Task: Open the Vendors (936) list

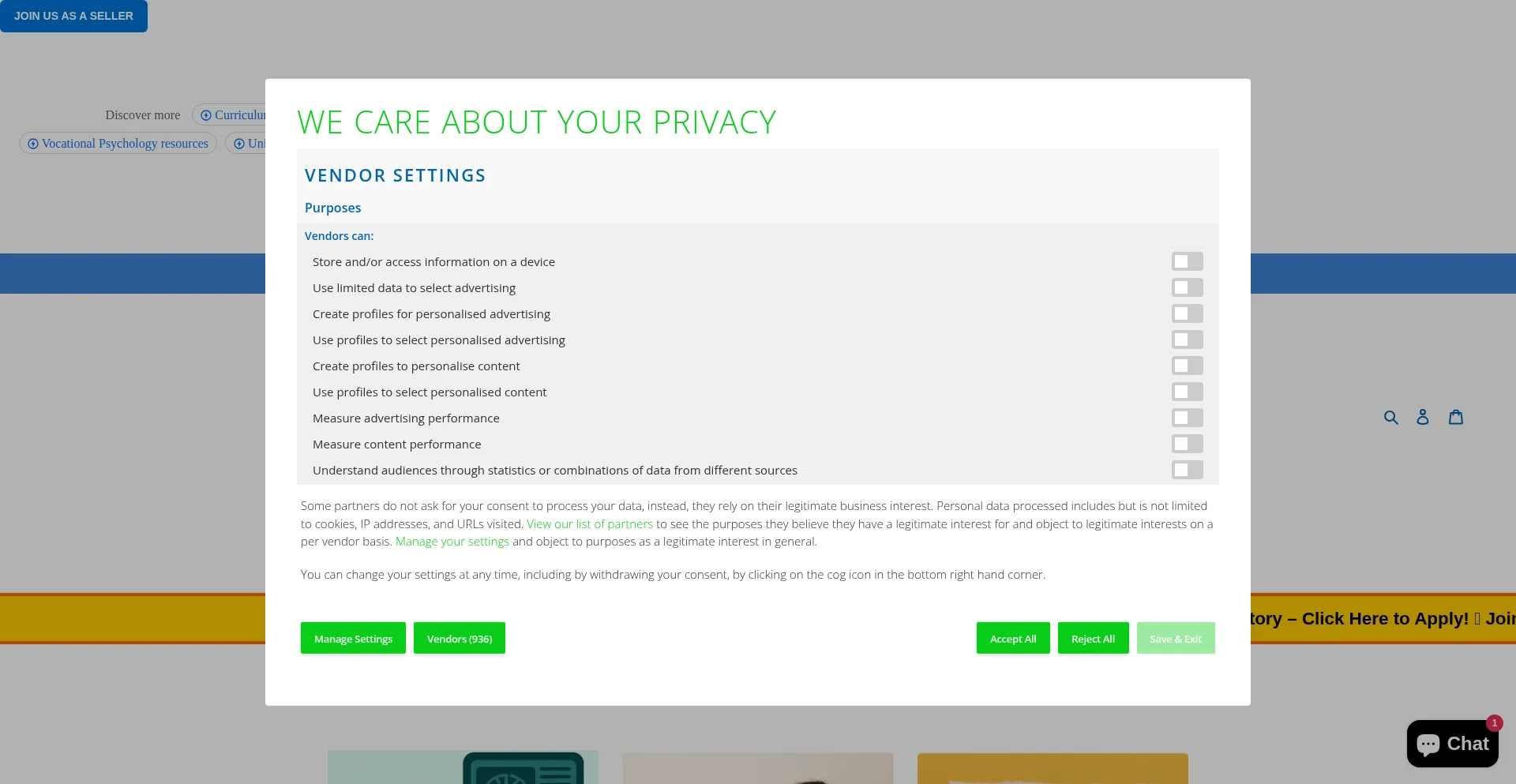Action: [460, 639]
